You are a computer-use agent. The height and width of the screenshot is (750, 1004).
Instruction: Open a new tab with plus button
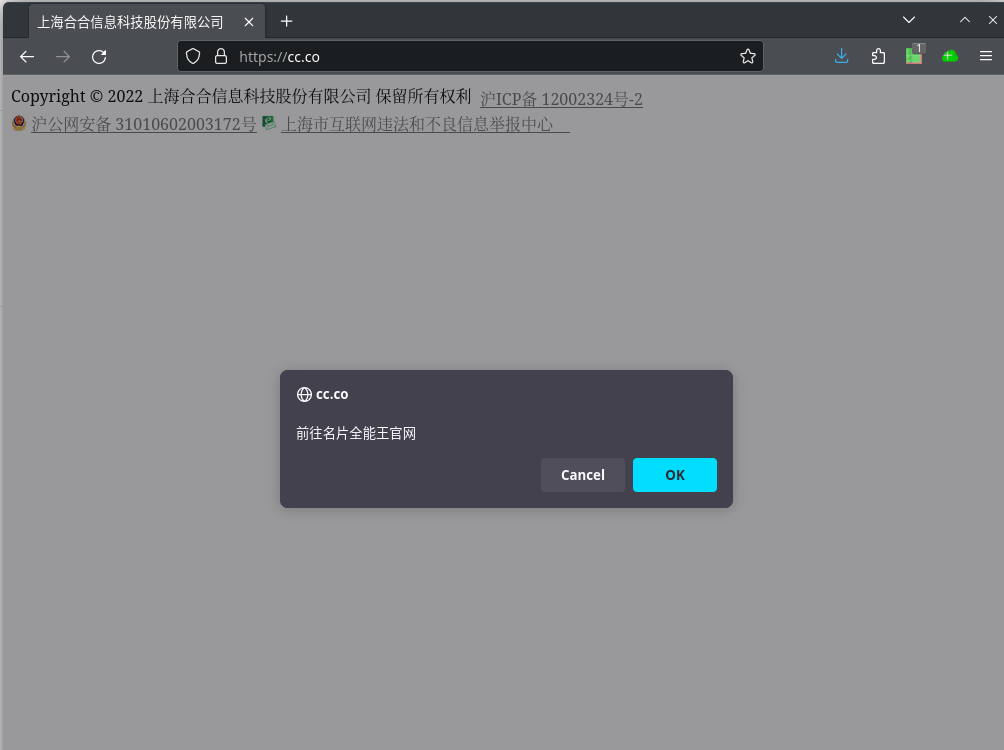coord(287,21)
